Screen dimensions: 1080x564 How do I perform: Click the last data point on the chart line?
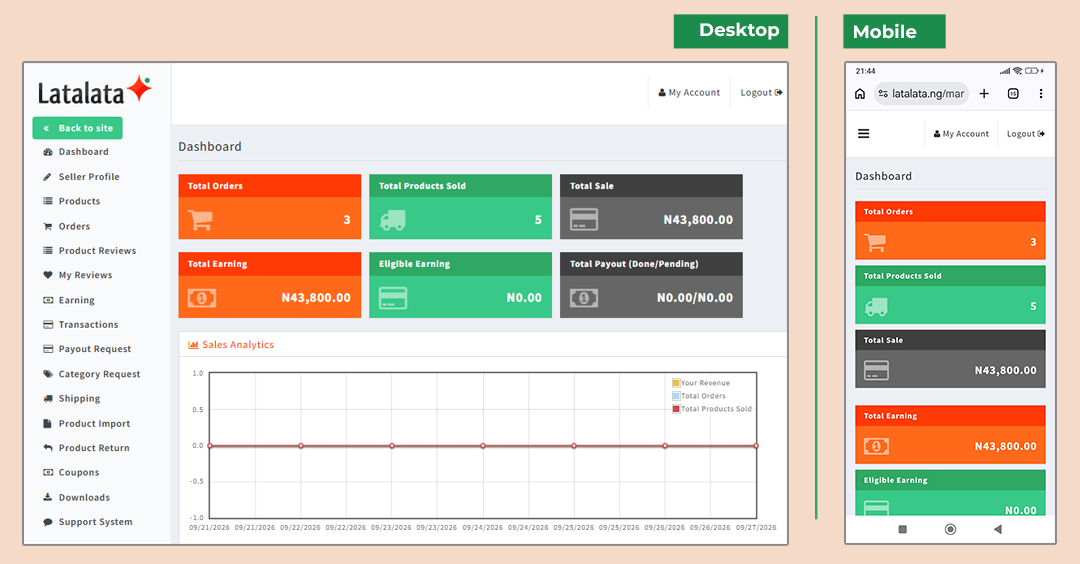pos(756,446)
